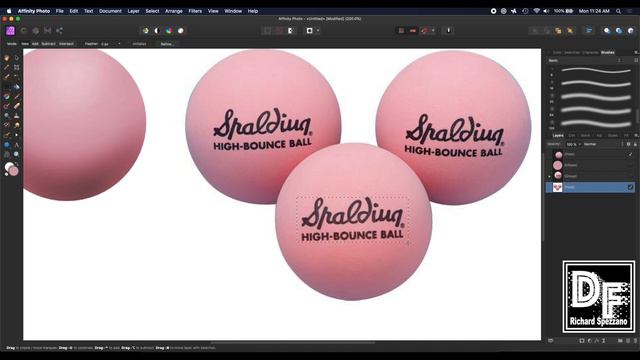
Task: Open the Layers panel options menu
Action: (636, 135)
